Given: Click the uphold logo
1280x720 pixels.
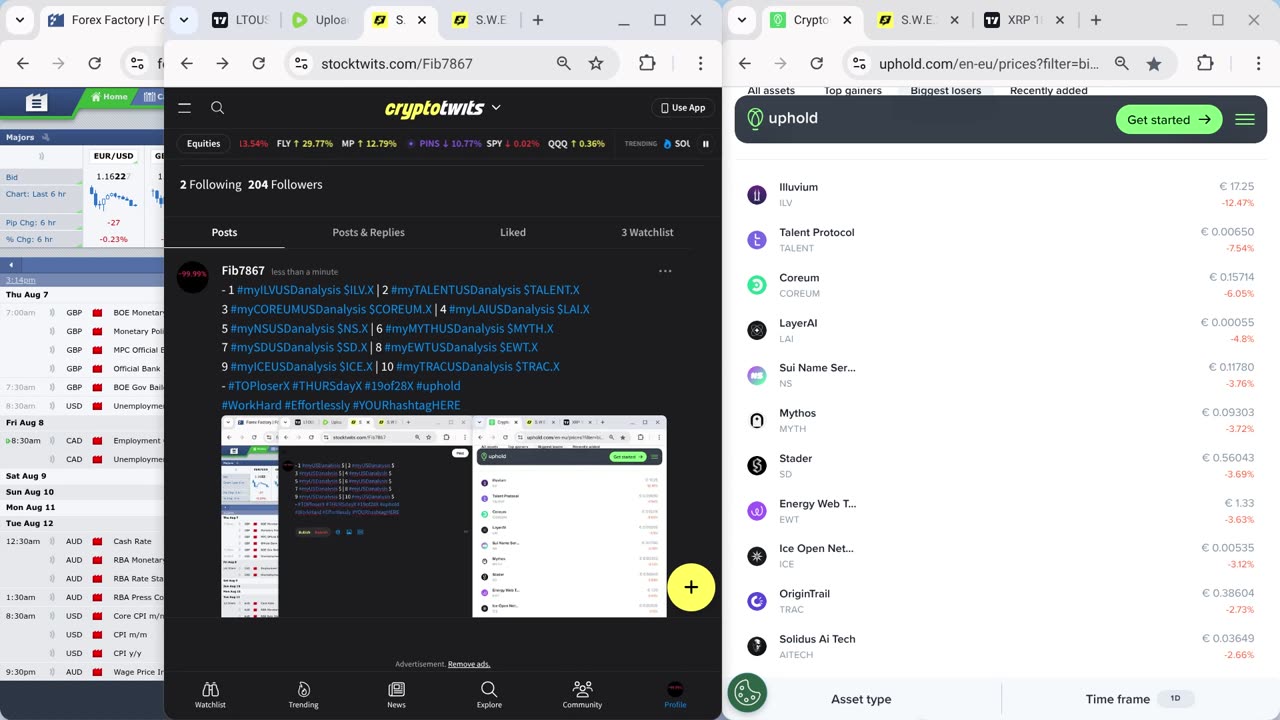Looking at the screenshot, I should (783, 118).
